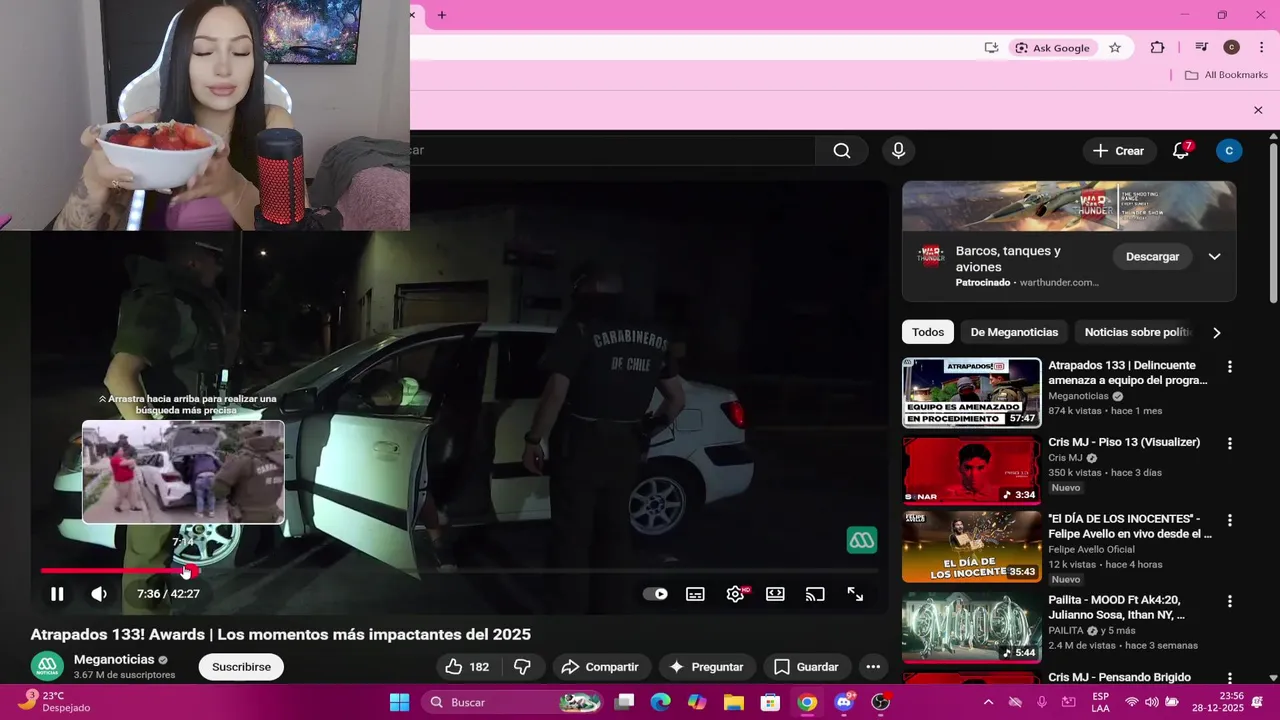Open Microsoft Edge from the taskbar

(660, 702)
